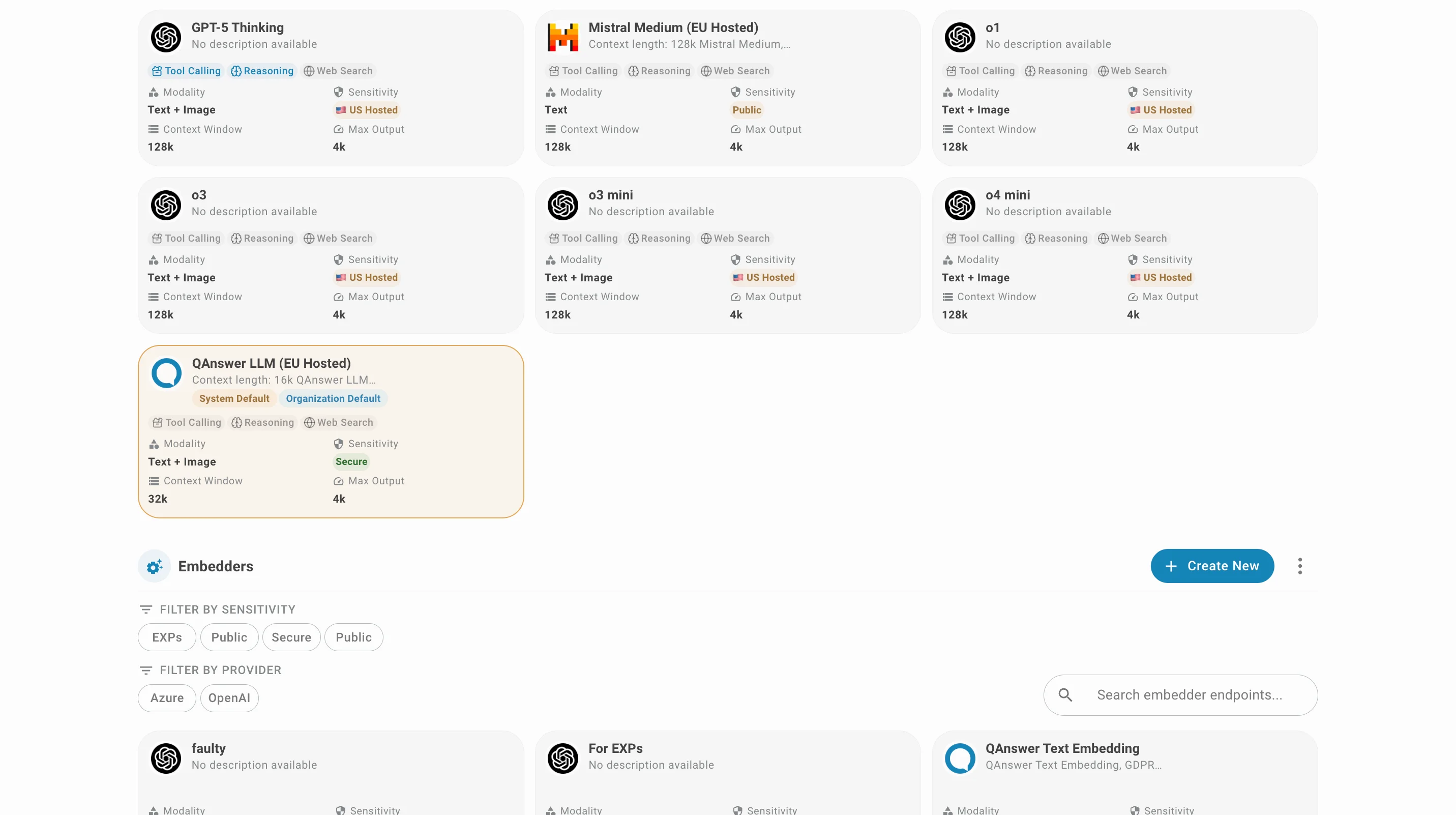Toggle the Secure sensitivity filter chip
The width and height of the screenshot is (1456, 815).
pyautogui.click(x=291, y=637)
